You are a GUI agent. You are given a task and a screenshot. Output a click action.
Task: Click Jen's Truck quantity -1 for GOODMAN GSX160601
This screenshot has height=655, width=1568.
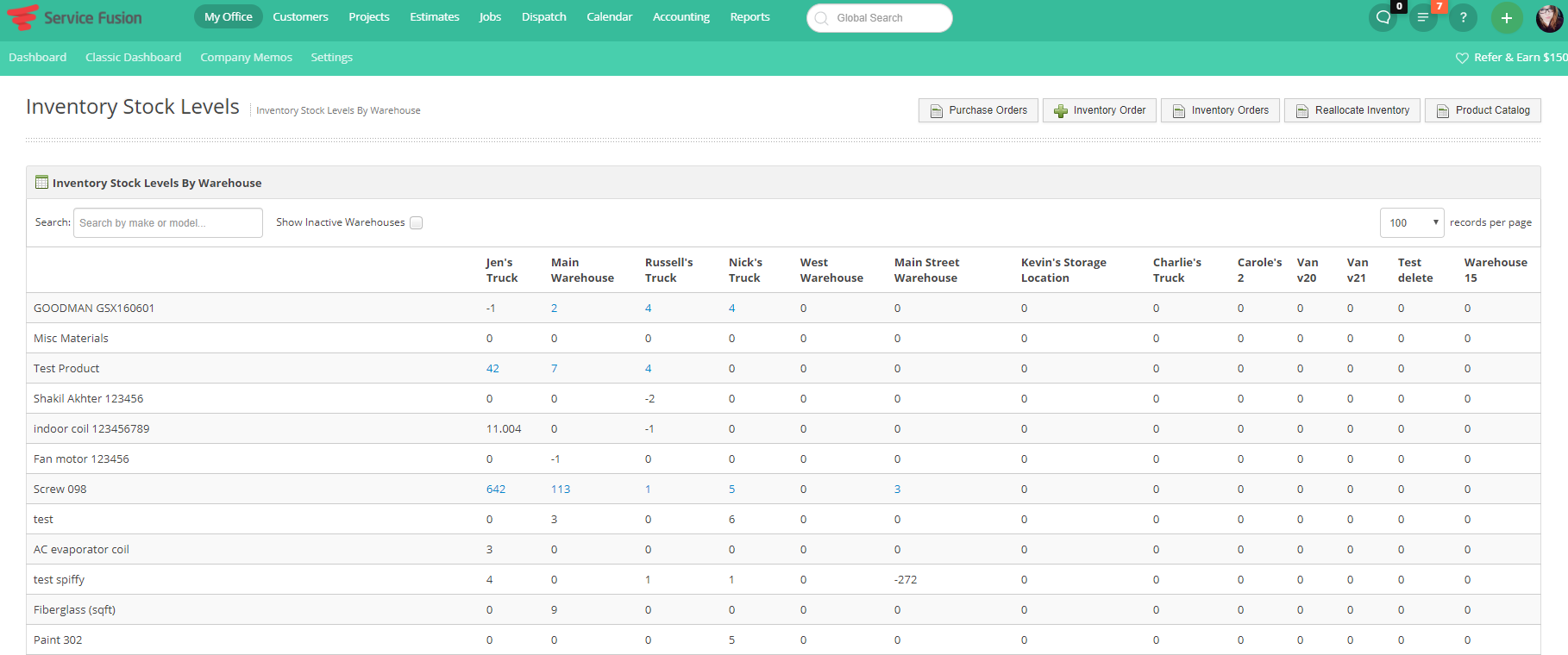tap(491, 308)
